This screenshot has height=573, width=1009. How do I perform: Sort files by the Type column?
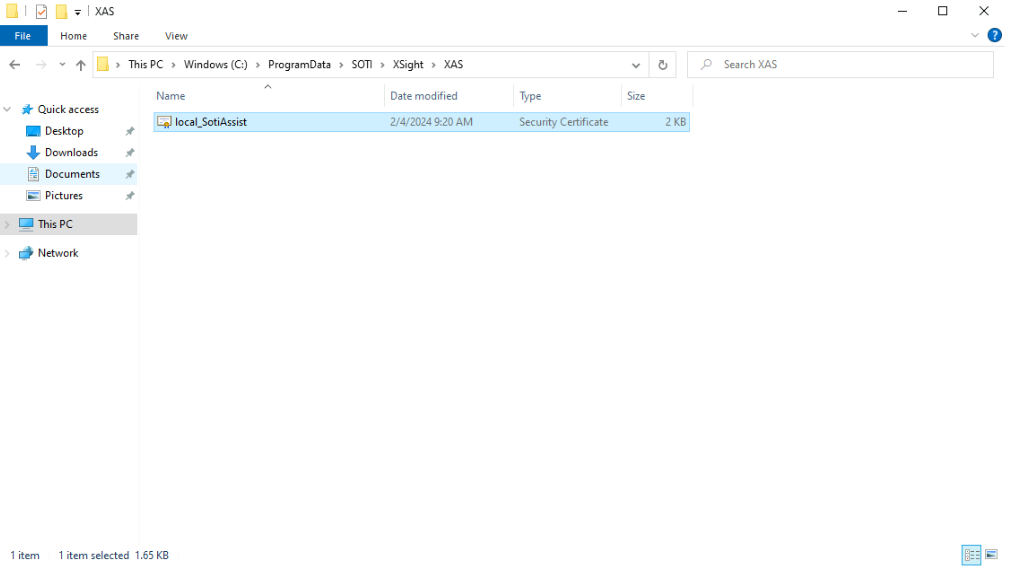[568, 96]
